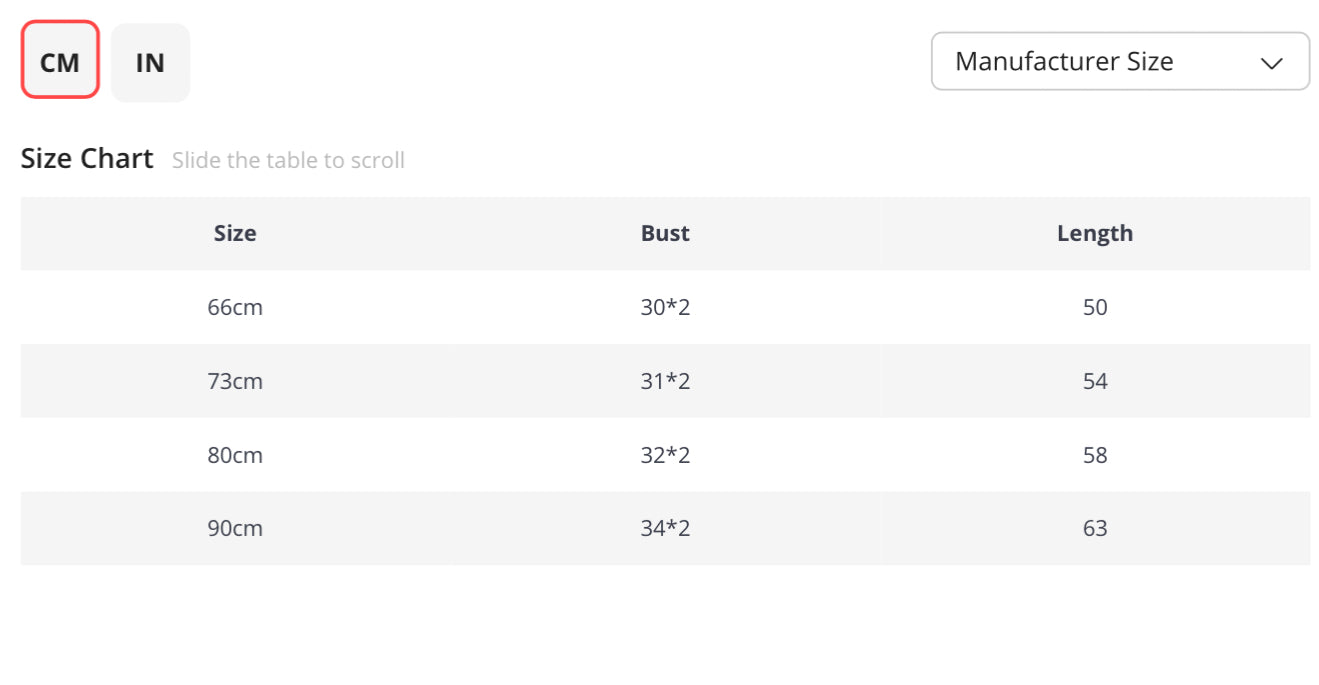The width and height of the screenshot is (1319, 685).
Task: Click the 34*2 bust value
Action: tap(665, 528)
